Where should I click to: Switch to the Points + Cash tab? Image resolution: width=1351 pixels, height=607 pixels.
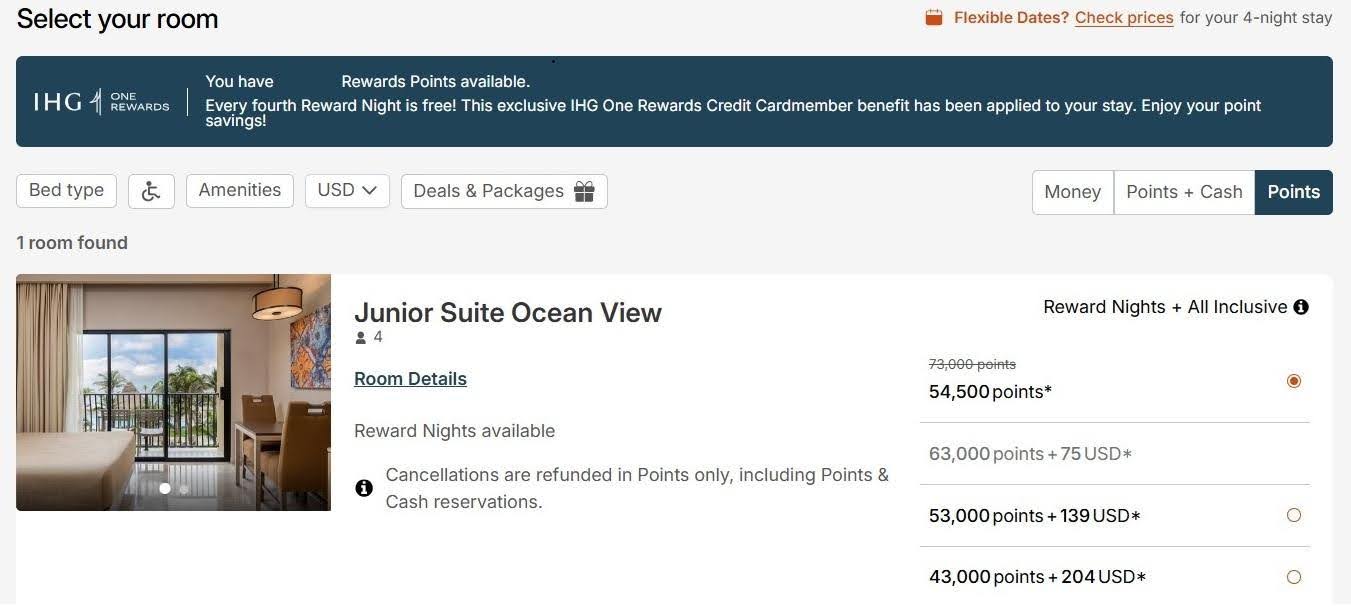pyautogui.click(x=1184, y=192)
